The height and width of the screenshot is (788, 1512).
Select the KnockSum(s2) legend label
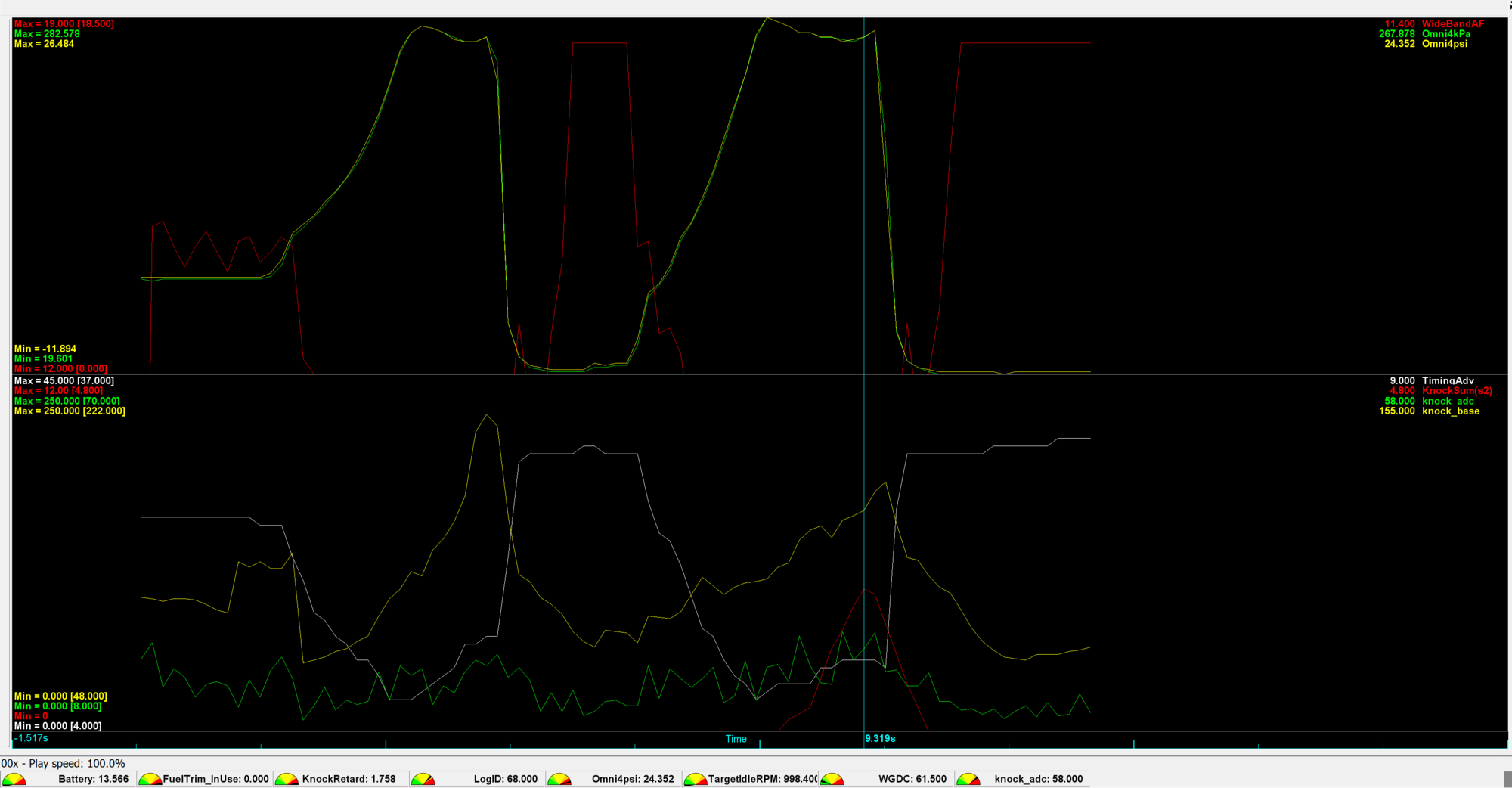(1457, 391)
